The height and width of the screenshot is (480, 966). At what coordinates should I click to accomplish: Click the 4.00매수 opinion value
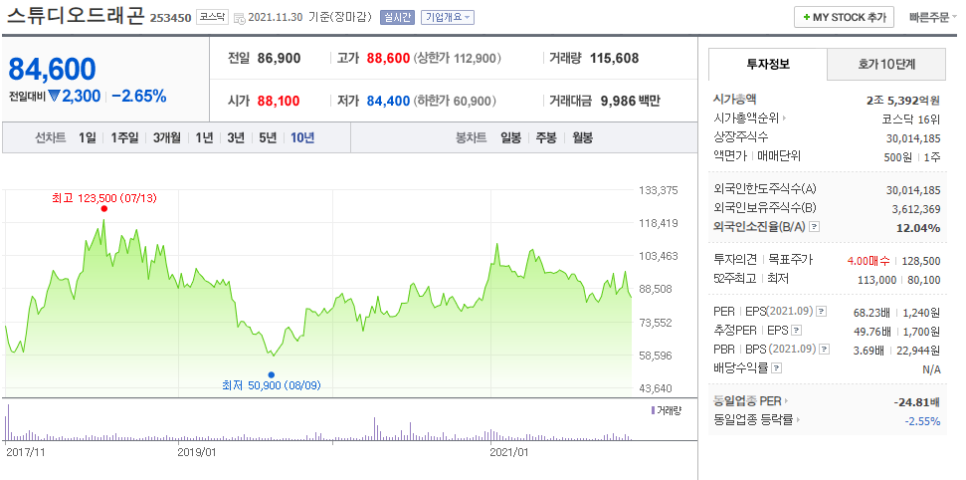click(867, 261)
